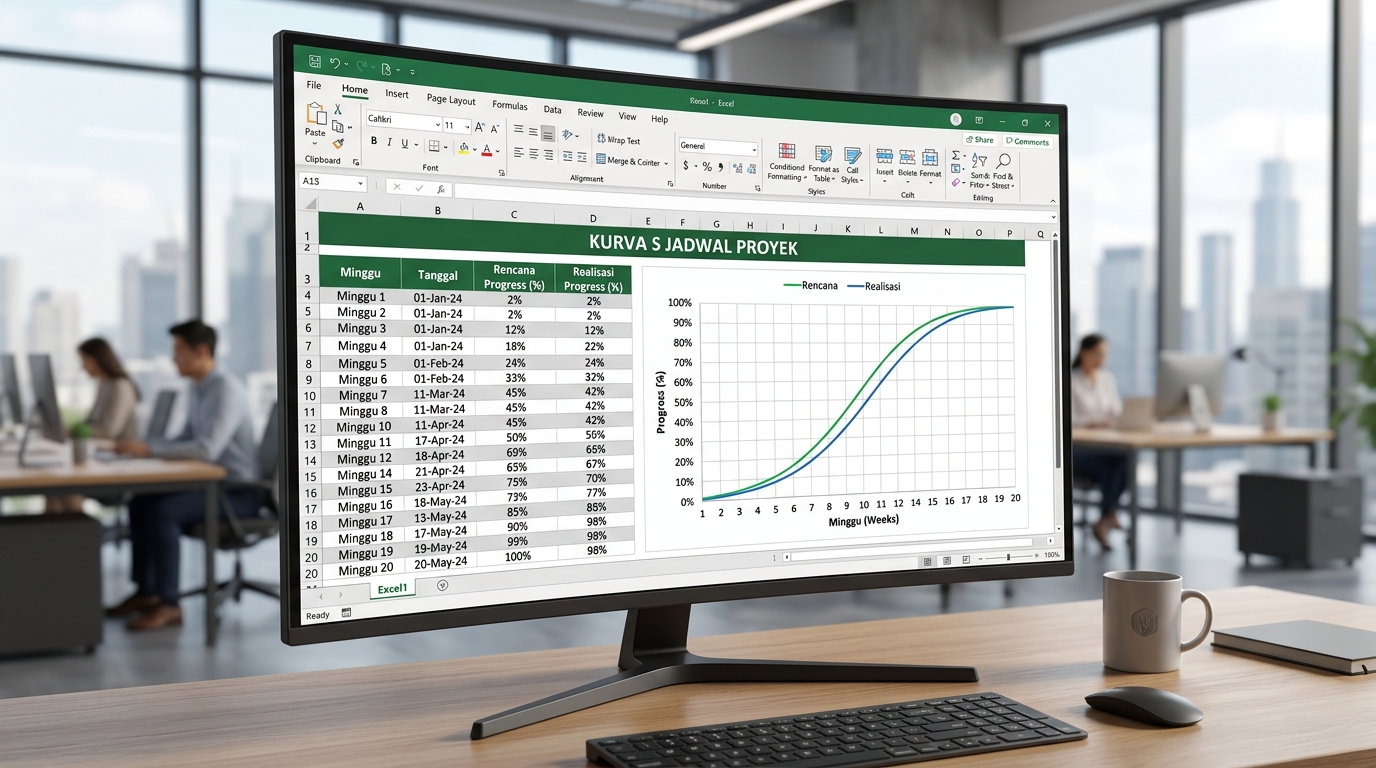Toggle Bold formatting
The width and height of the screenshot is (1376, 768).
click(x=374, y=141)
